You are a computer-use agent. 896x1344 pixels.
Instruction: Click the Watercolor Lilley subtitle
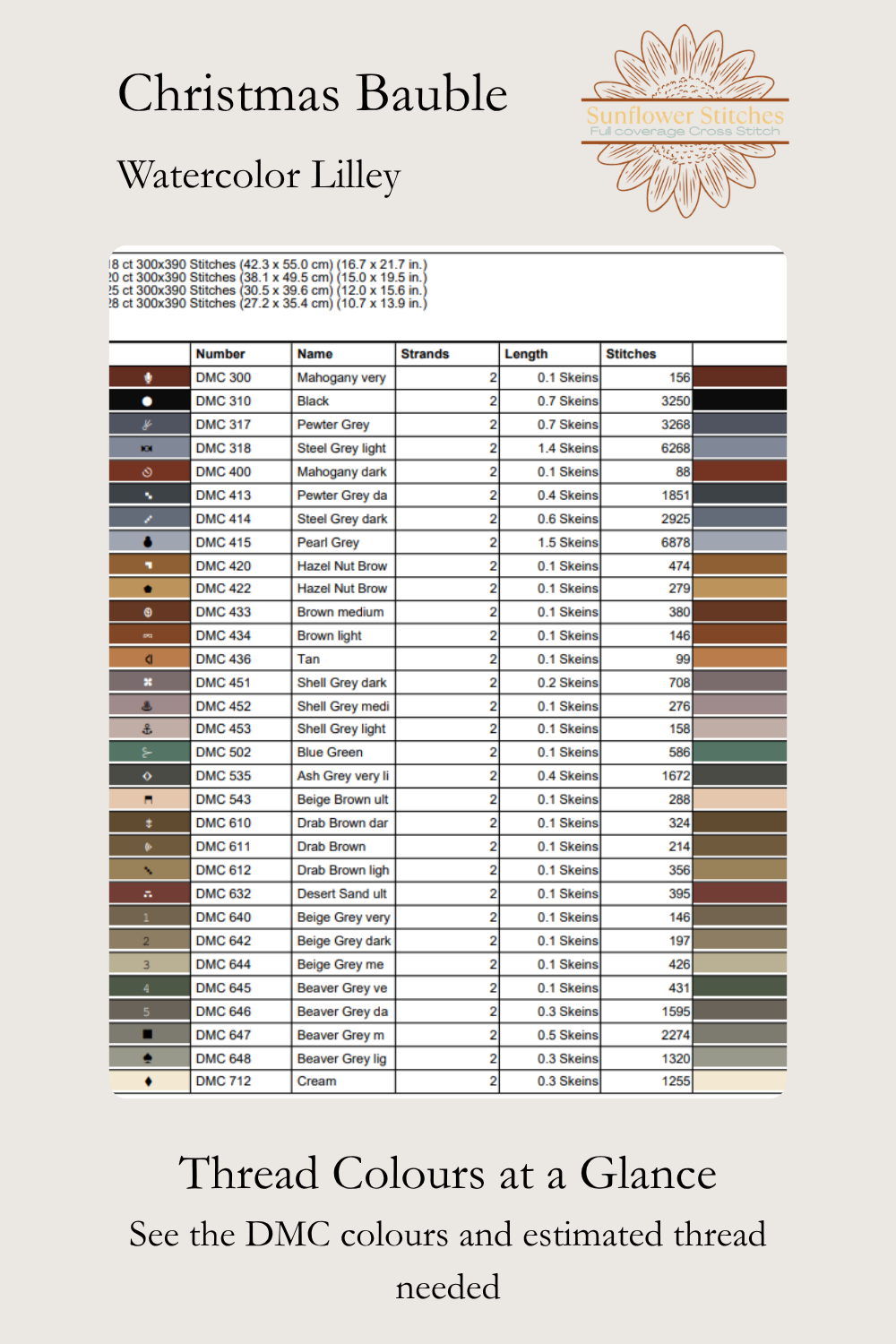(259, 176)
